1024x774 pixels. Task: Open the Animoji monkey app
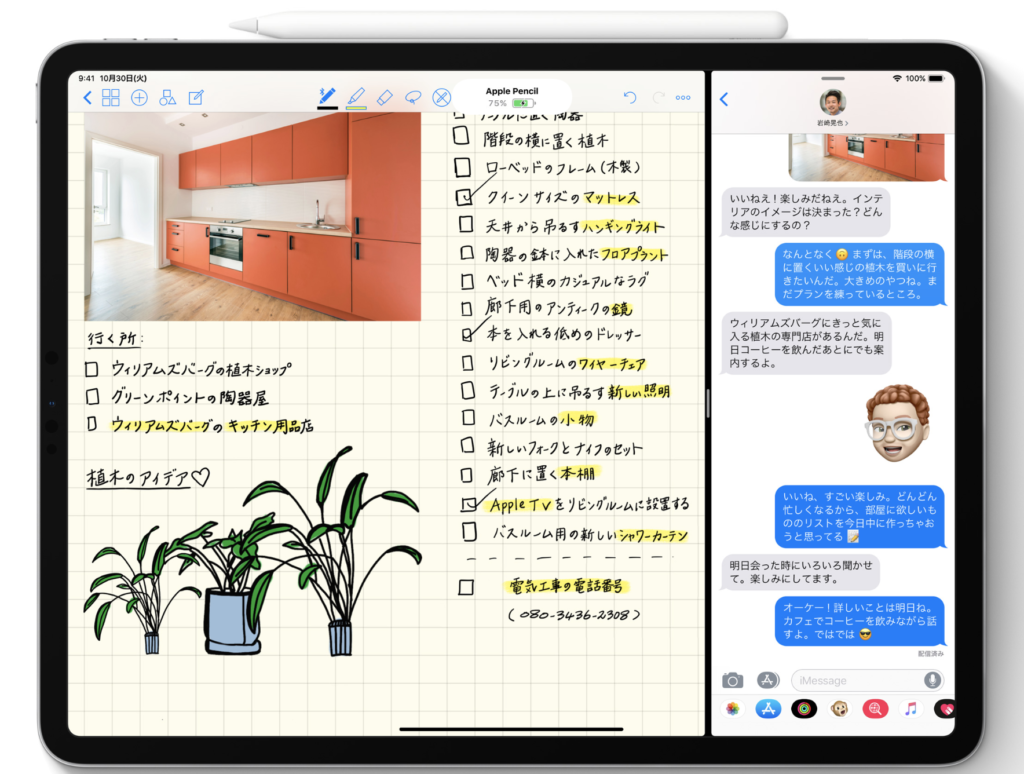[839, 708]
